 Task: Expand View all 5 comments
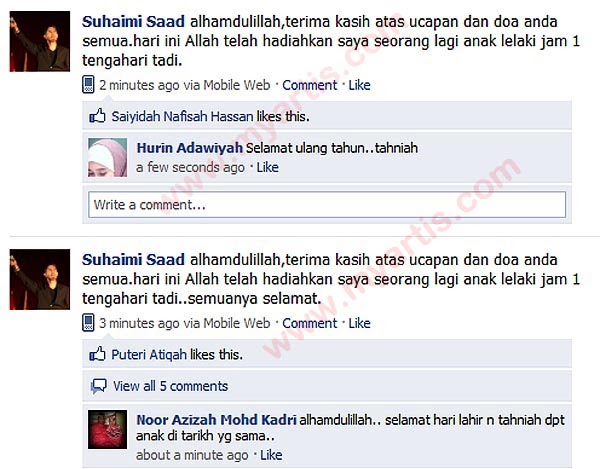pos(170,386)
